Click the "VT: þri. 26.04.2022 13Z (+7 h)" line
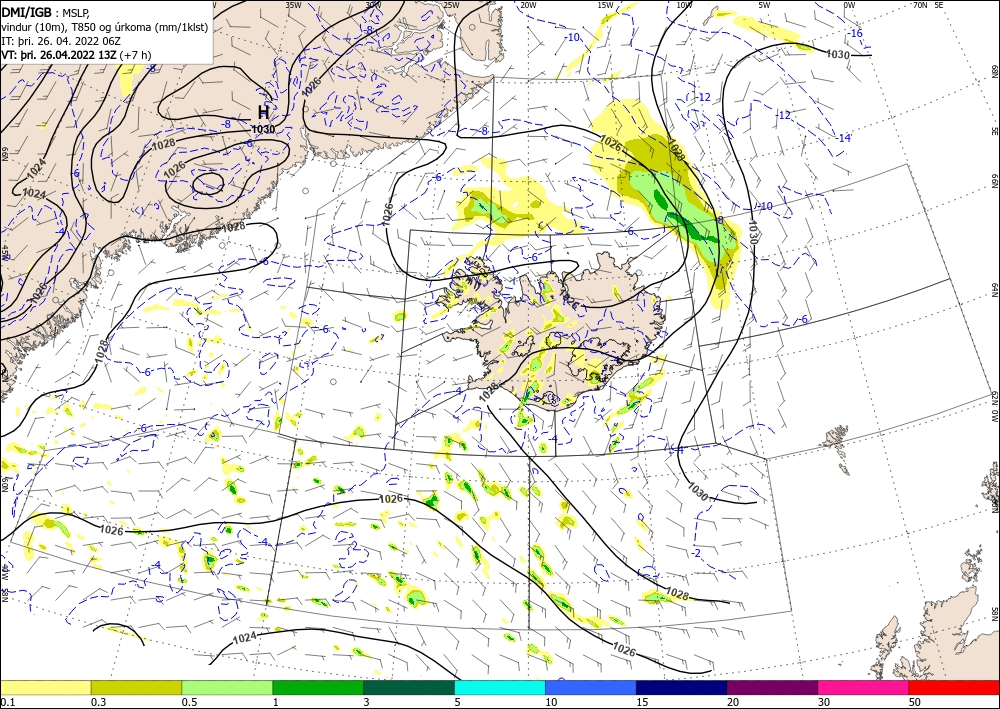The height and width of the screenshot is (709, 1000). [x=77, y=54]
